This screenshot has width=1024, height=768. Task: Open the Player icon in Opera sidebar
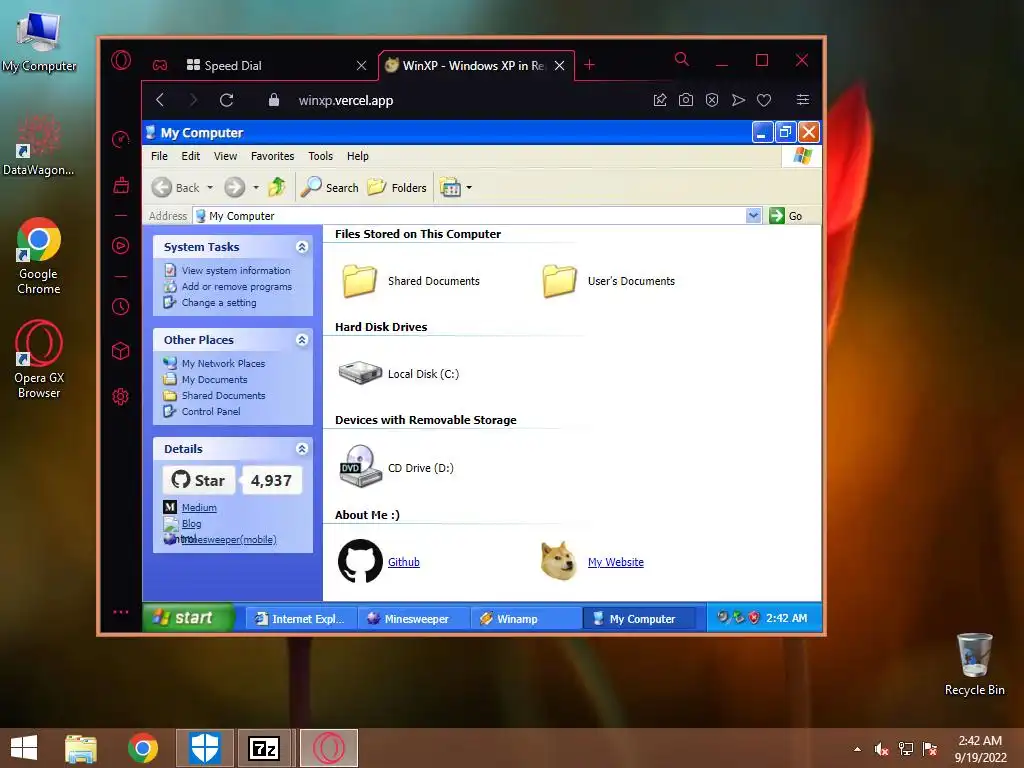121,246
